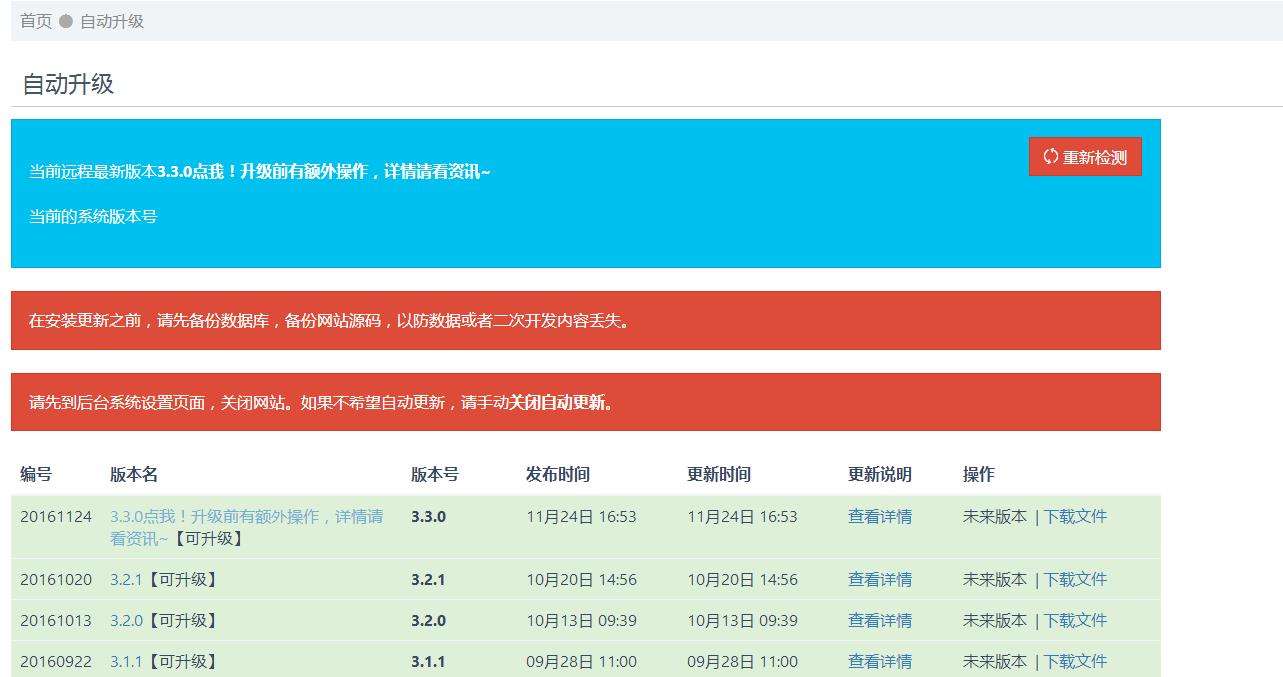Select the ID cell 20161020

point(56,579)
